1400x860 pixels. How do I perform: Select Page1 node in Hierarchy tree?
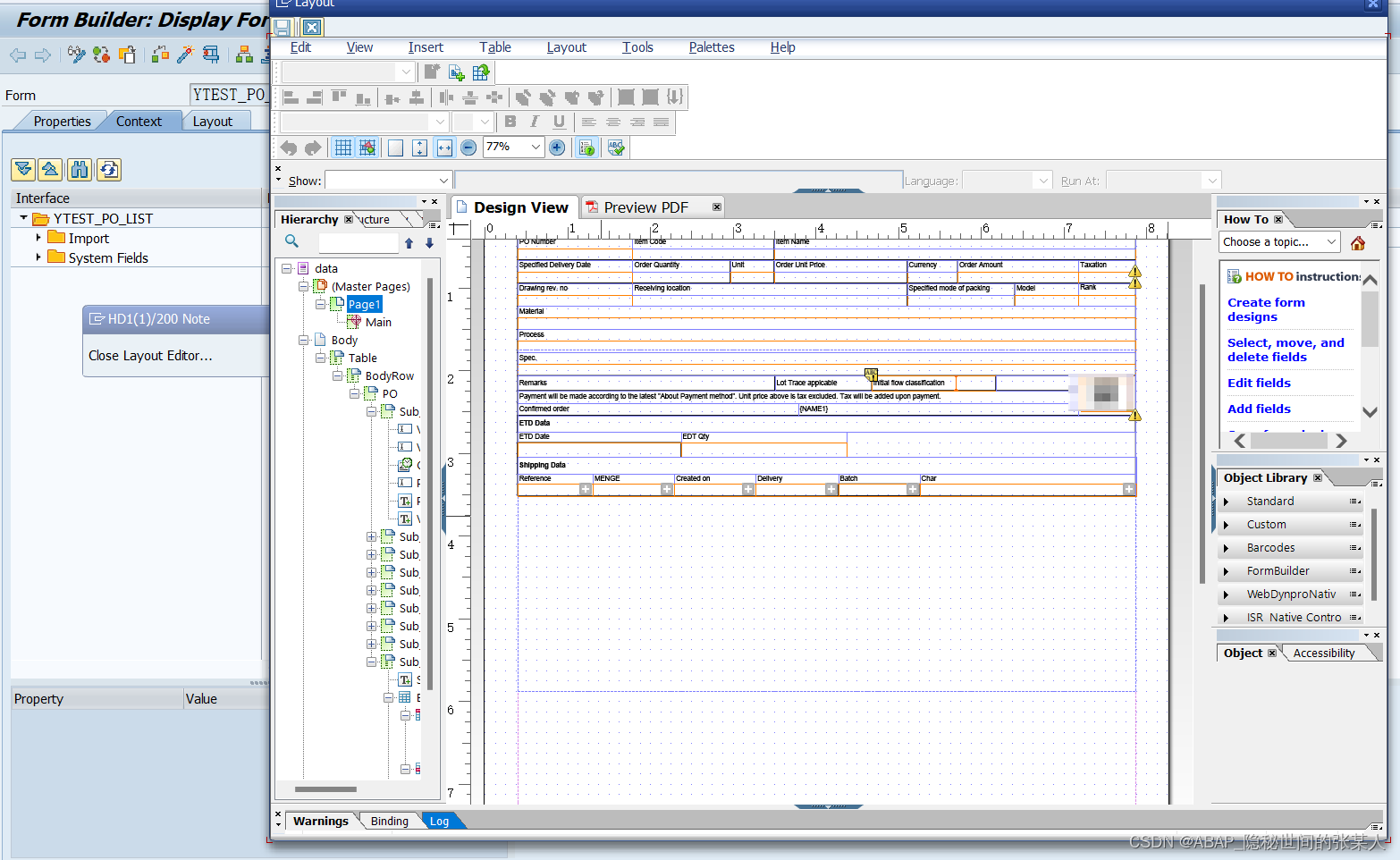pos(364,305)
